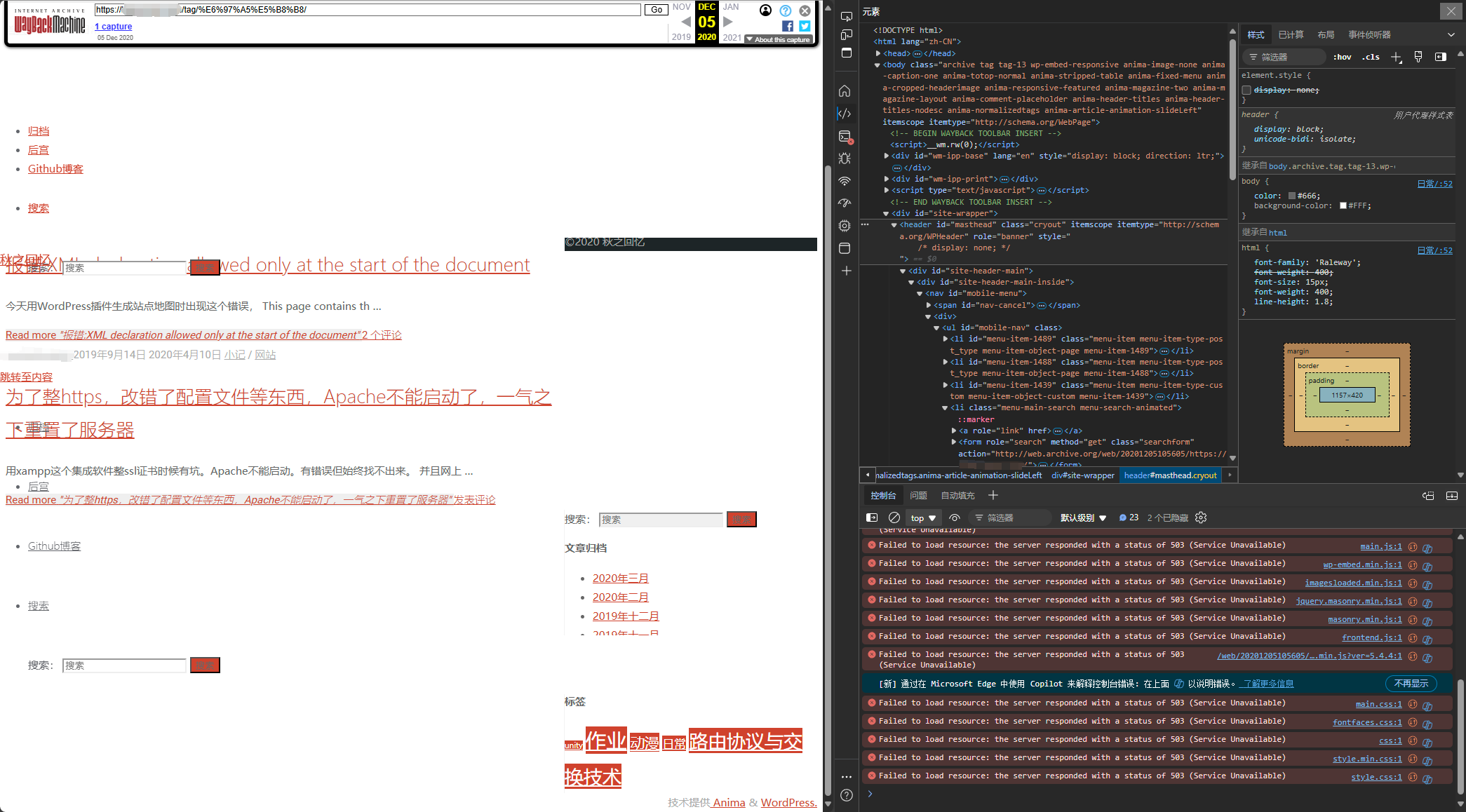Click About this capture button
The height and width of the screenshot is (812, 1466).
coord(779,40)
